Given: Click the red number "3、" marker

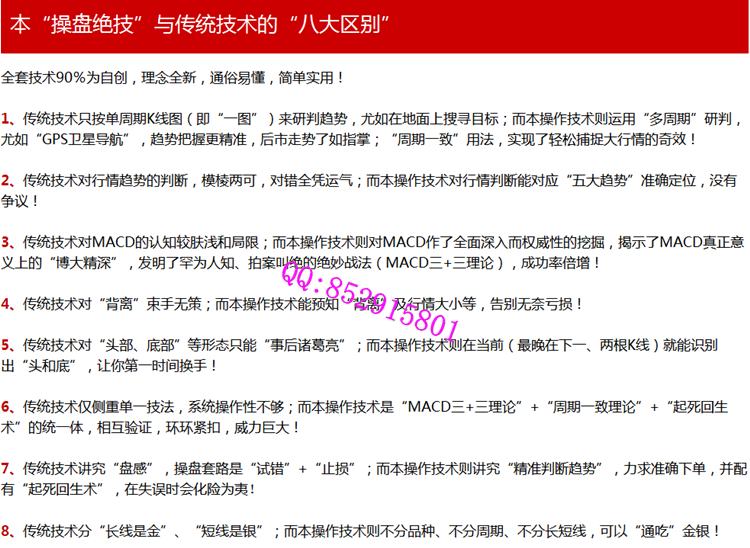Looking at the screenshot, I should pos(10,243).
